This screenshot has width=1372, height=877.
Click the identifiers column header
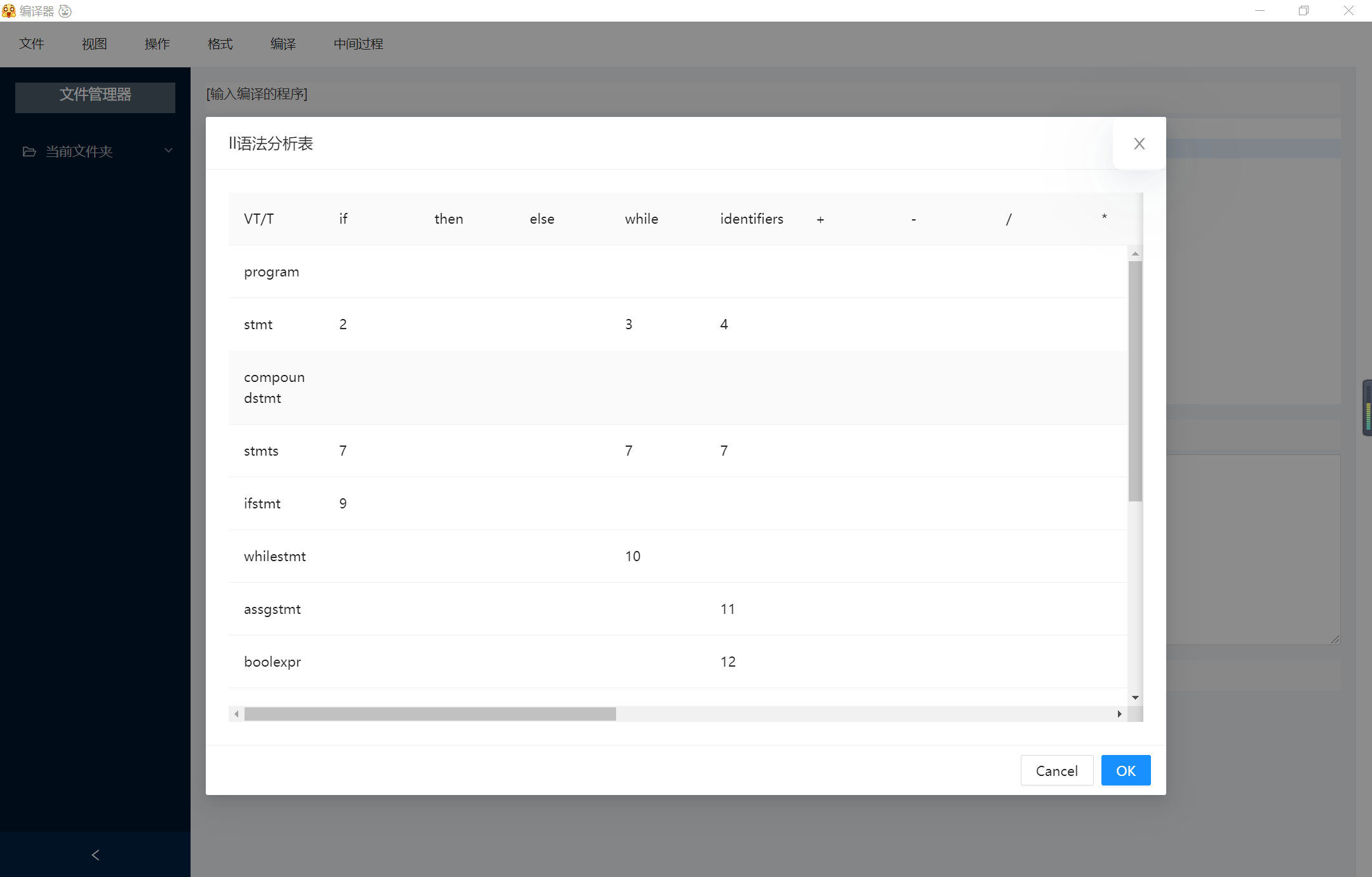click(751, 219)
